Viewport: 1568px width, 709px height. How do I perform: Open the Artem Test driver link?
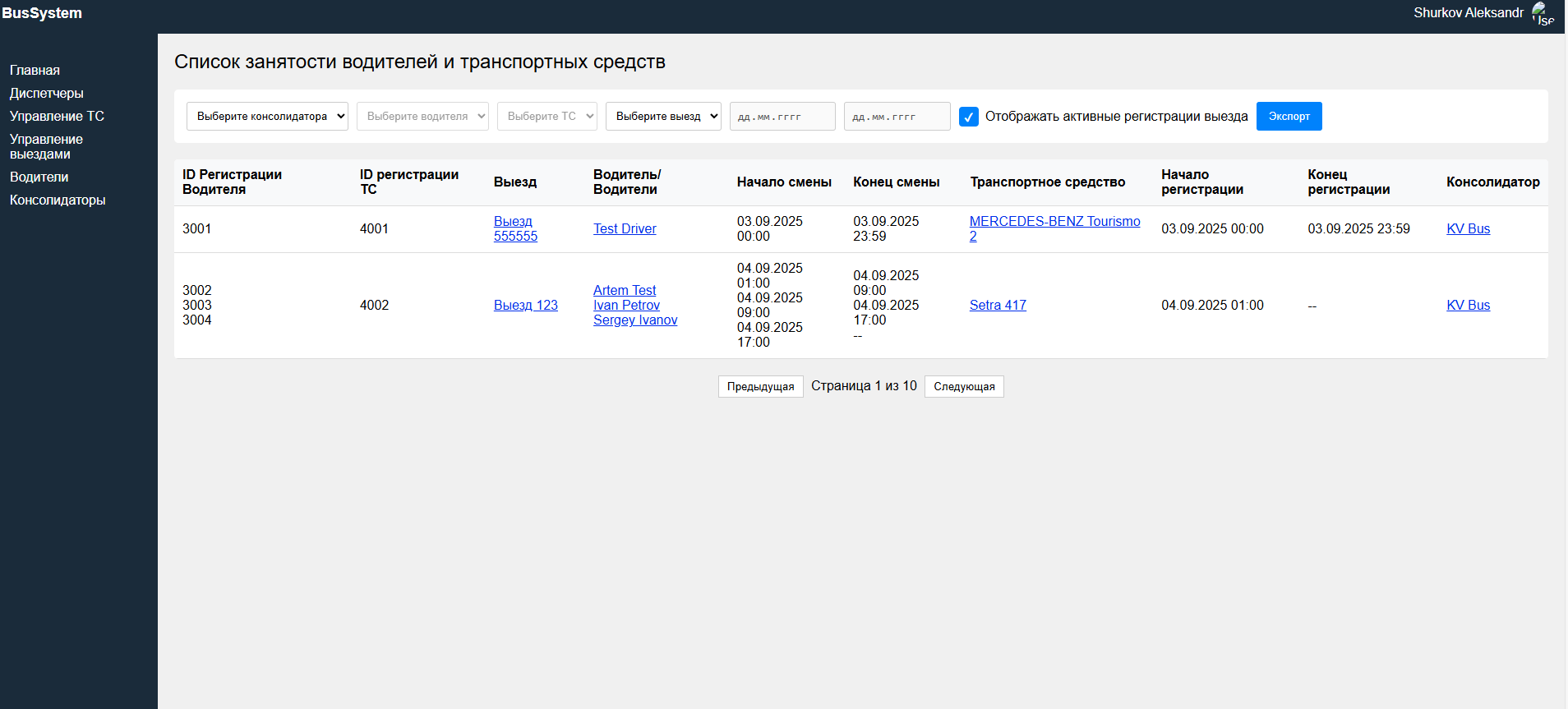[x=625, y=291]
